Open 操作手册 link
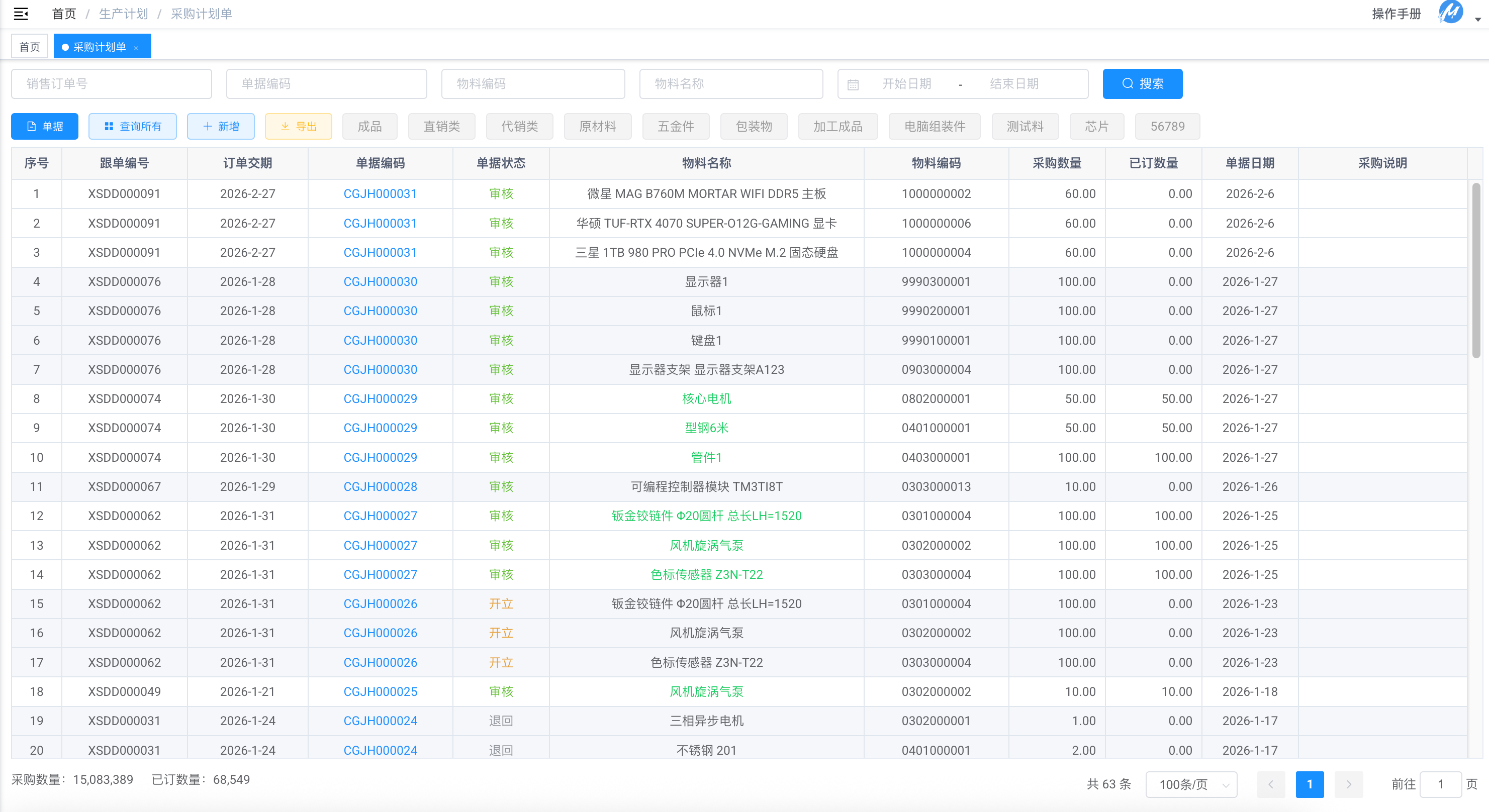Viewport: 1489px width, 812px height. point(1396,14)
